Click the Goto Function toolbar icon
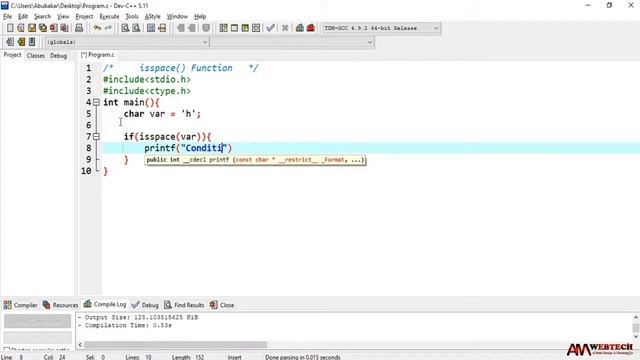The width and height of the screenshot is (640, 360). 151,28
